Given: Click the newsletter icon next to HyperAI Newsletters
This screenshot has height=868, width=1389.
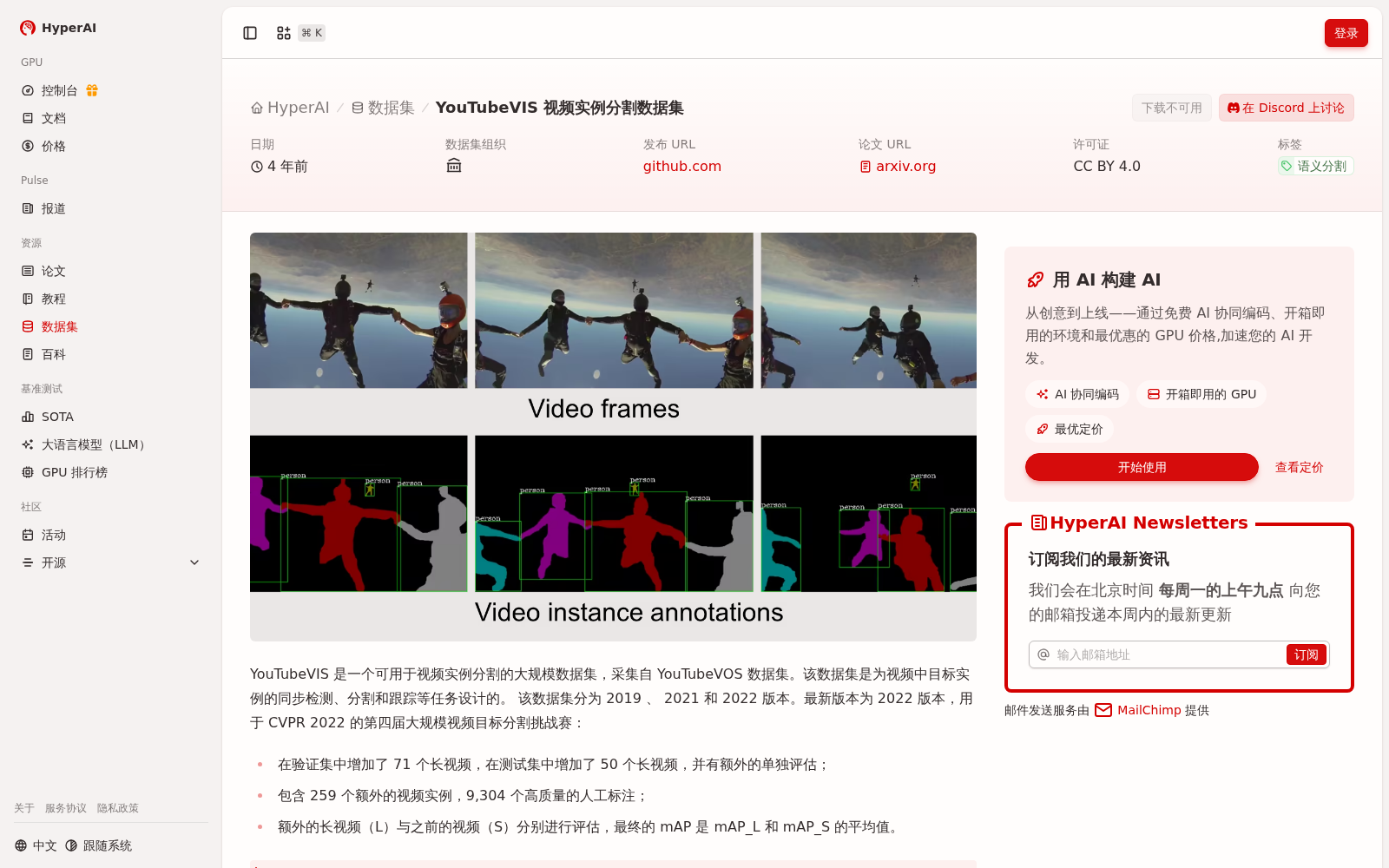Looking at the screenshot, I should point(1038,523).
